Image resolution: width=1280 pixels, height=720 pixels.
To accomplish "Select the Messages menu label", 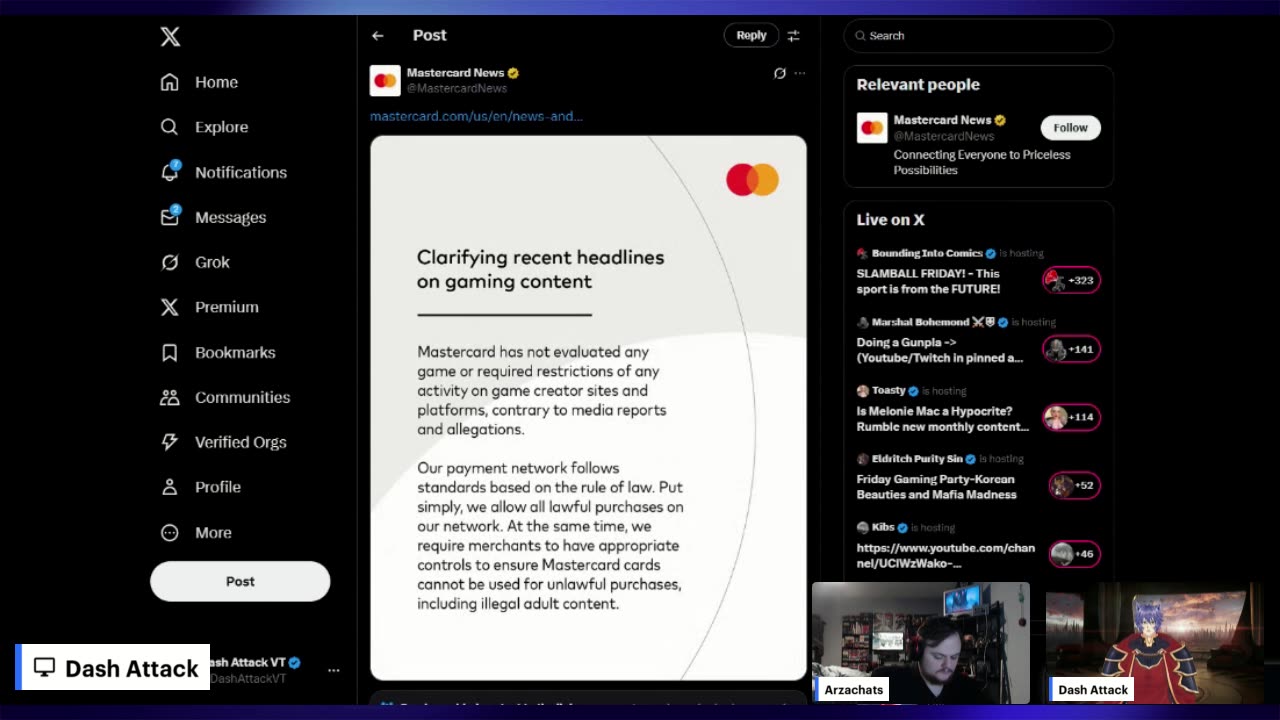I will (230, 217).
